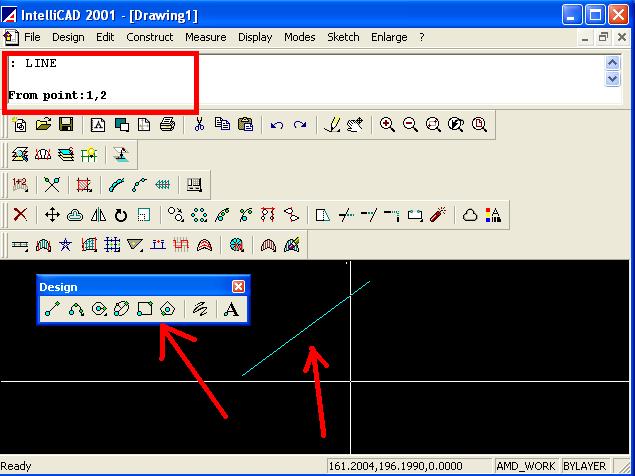The height and width of the screenshot is (476, 635).
Task: Open the Sketch menu
Action: coord(343,37)
